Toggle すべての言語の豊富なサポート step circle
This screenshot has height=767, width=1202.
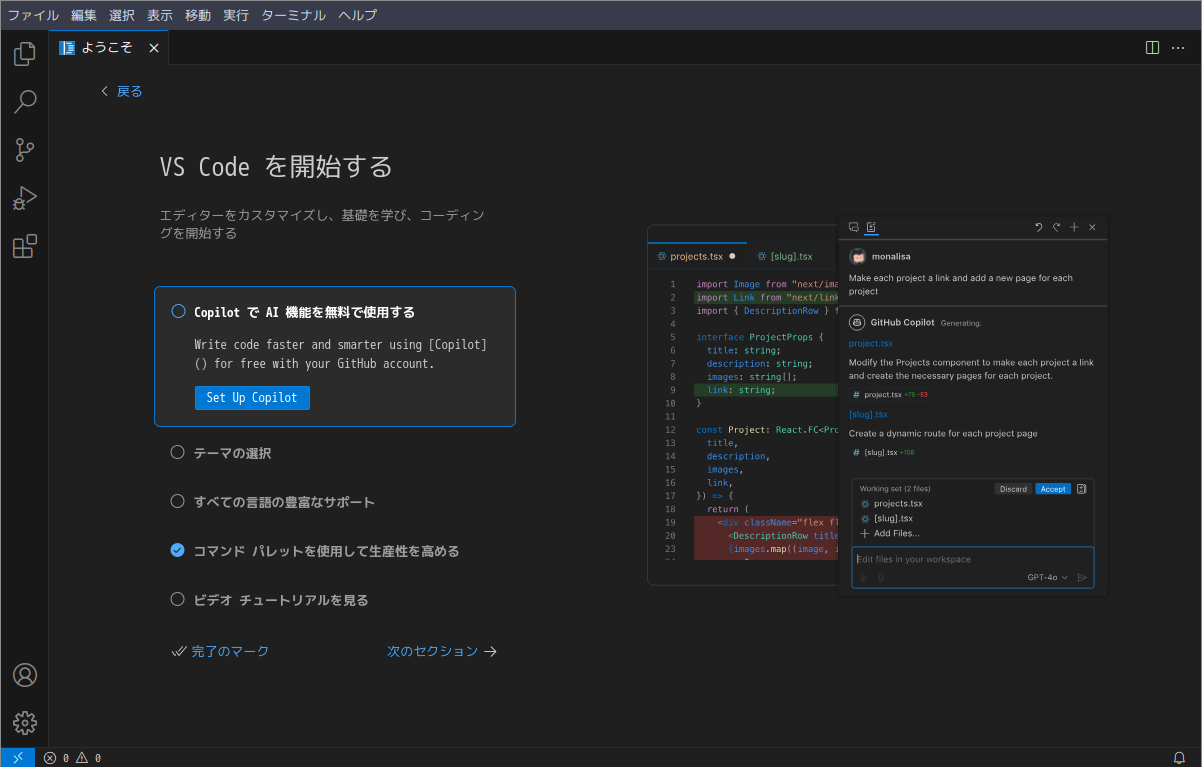[x=178, y=501]
